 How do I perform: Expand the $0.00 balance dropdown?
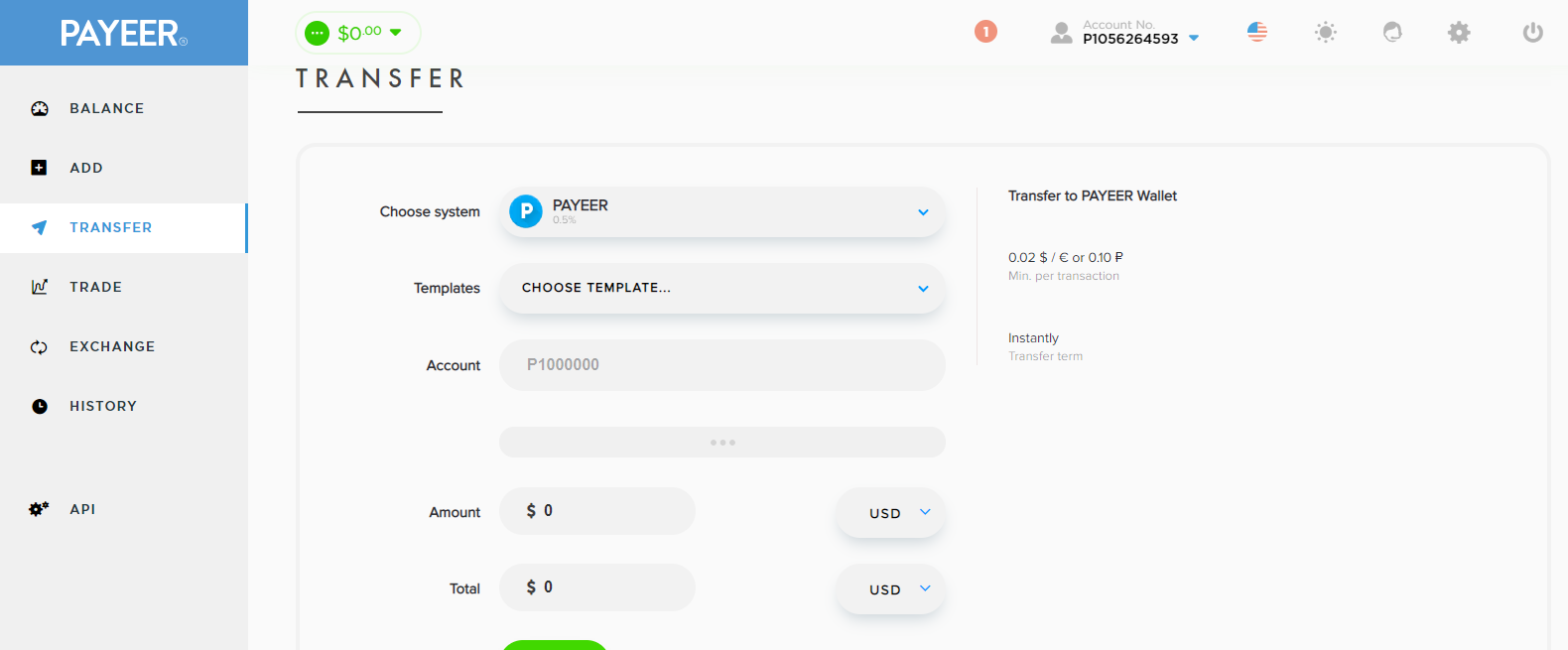point(358,33)
